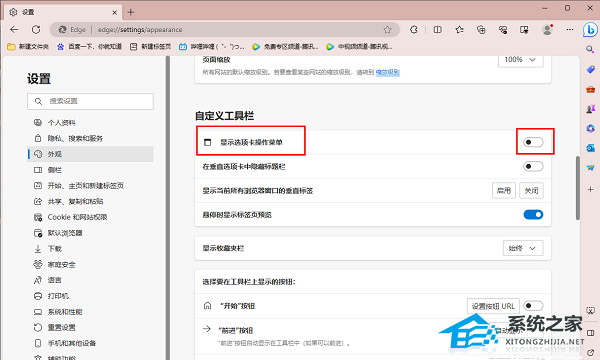The image size is (600, 360).
Task: Open the sidebar paper-plane Drop icon
Action: click(x=590, y=168)
